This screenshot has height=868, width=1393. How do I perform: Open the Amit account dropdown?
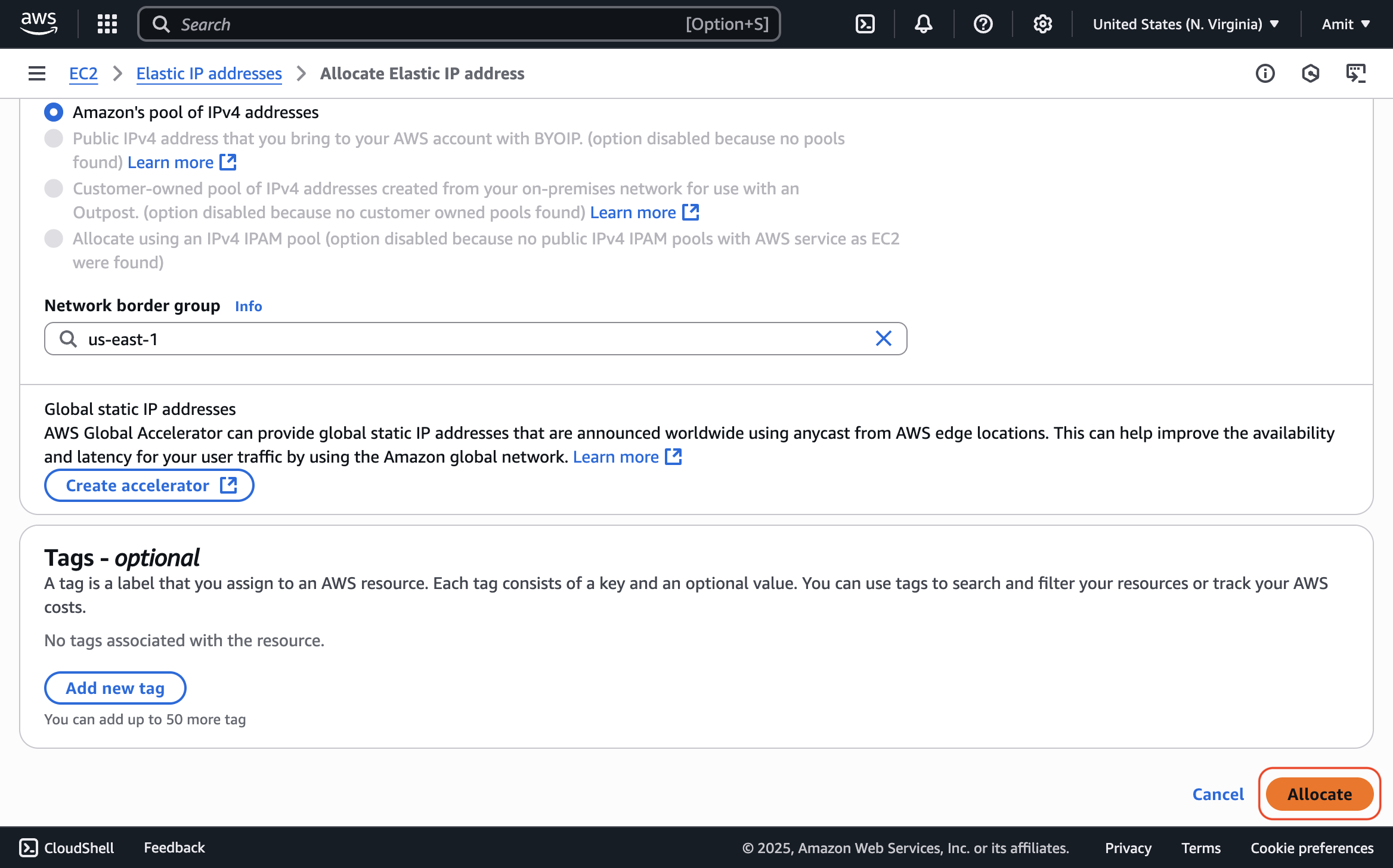tap(1345, 24)
